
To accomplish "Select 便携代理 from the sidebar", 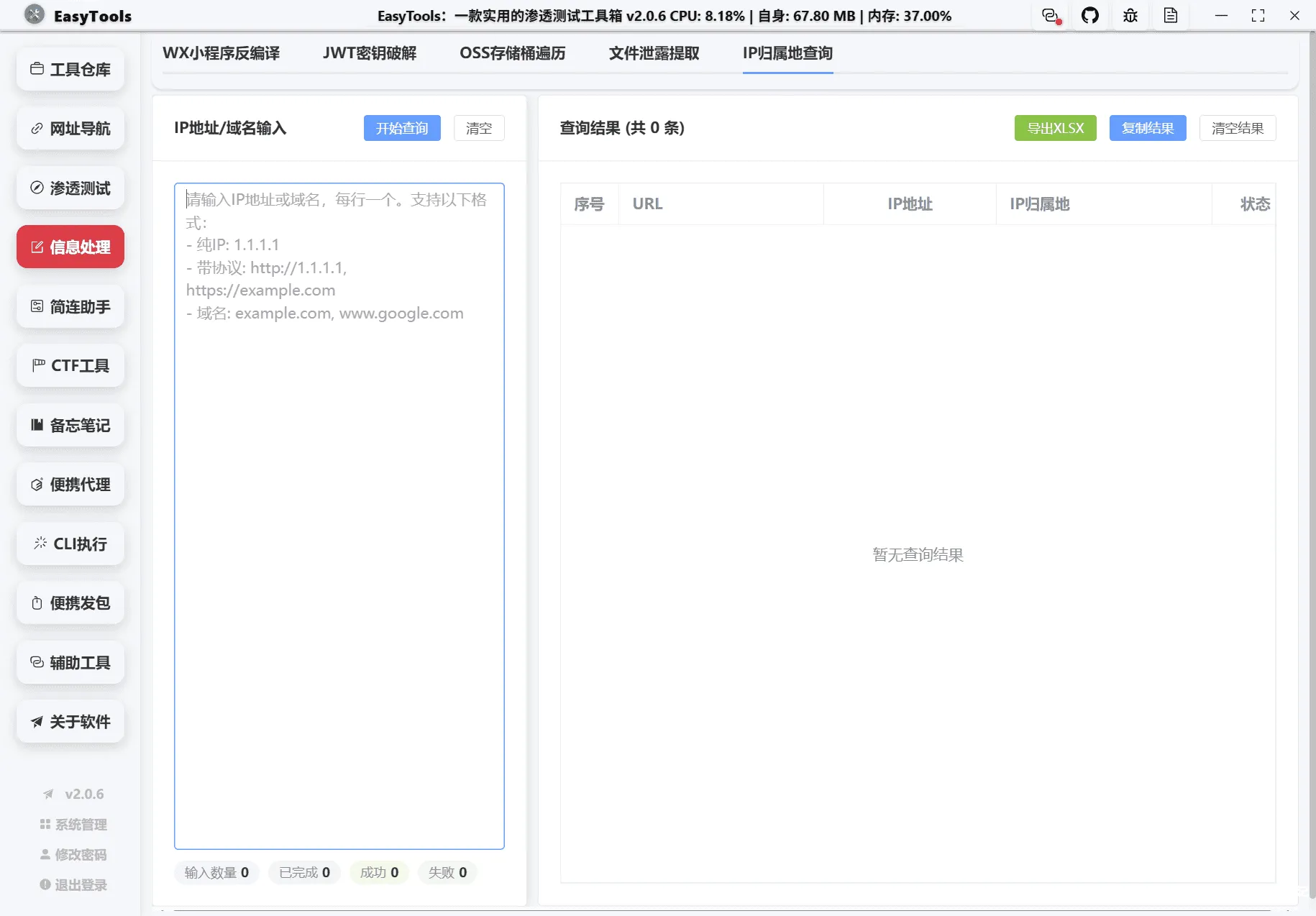I will point(70,484).
